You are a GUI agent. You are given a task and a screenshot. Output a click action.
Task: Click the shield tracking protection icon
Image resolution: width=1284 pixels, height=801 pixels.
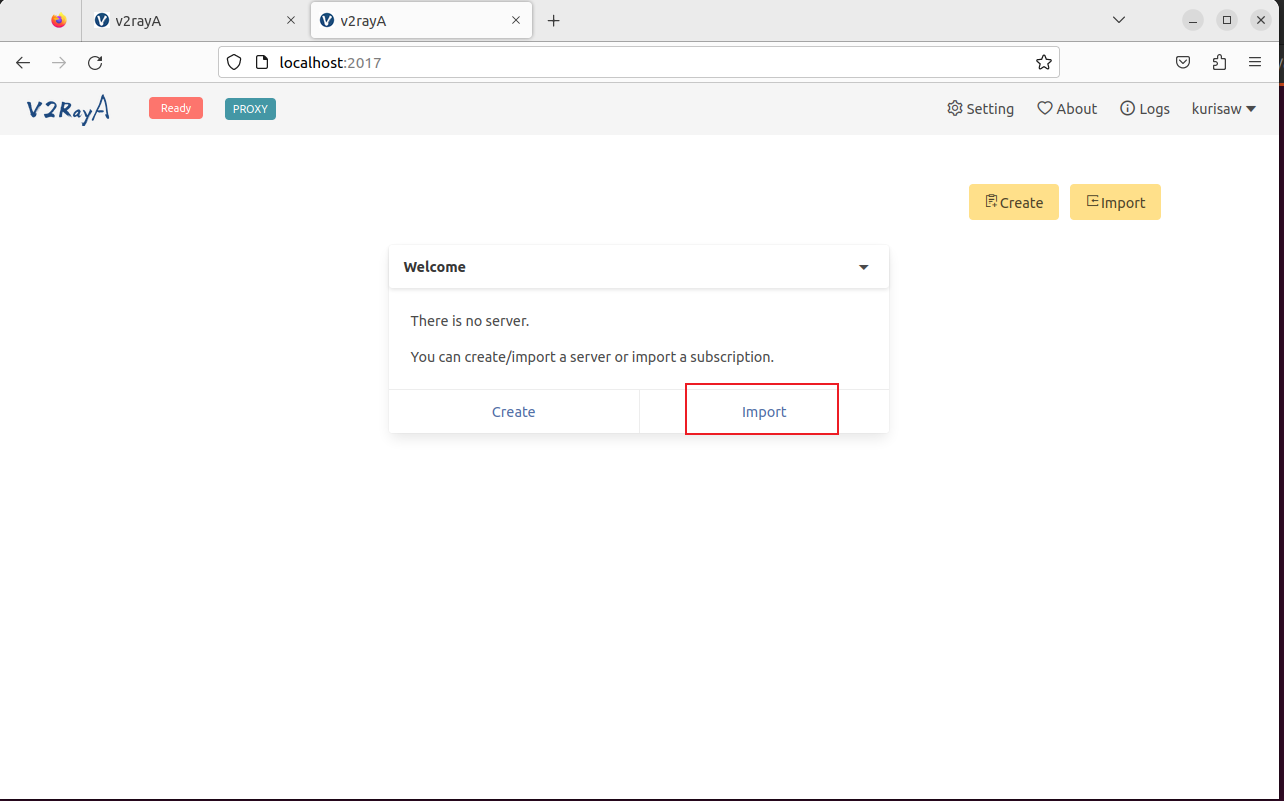tap(234, 62)
